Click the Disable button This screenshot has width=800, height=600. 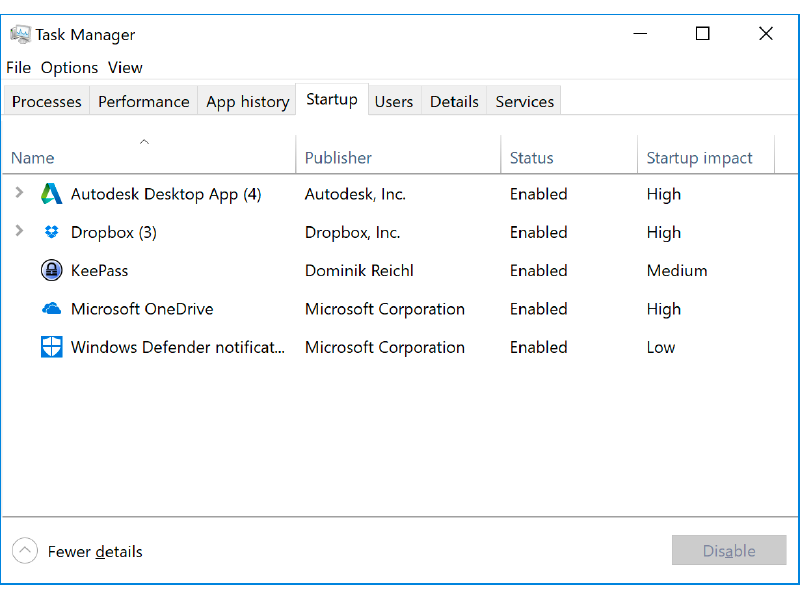click(729, 550)
